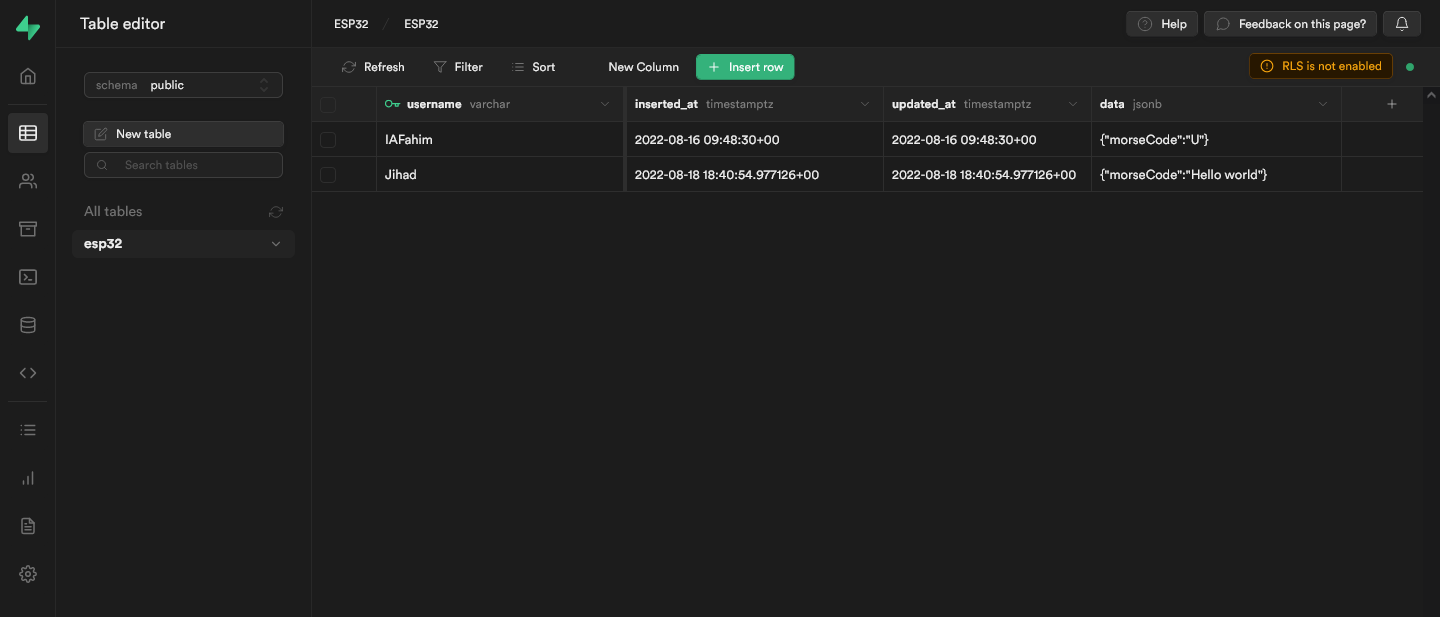This screenshot has width=1440, height=617.
Task: Open the Database icon in sidebar
Action: click(x=28, y=325)
